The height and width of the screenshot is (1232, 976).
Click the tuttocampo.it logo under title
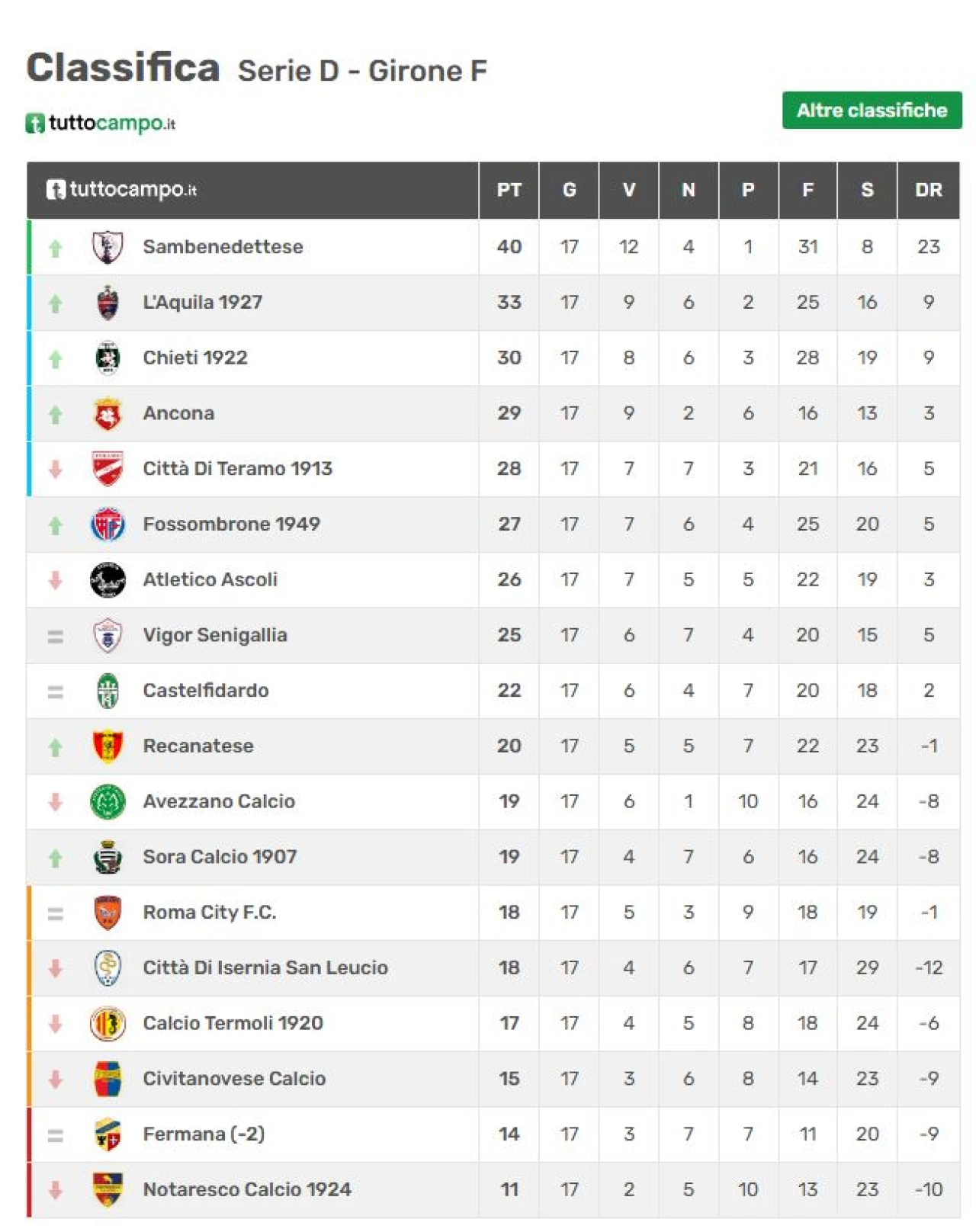(x=101, y=123)
